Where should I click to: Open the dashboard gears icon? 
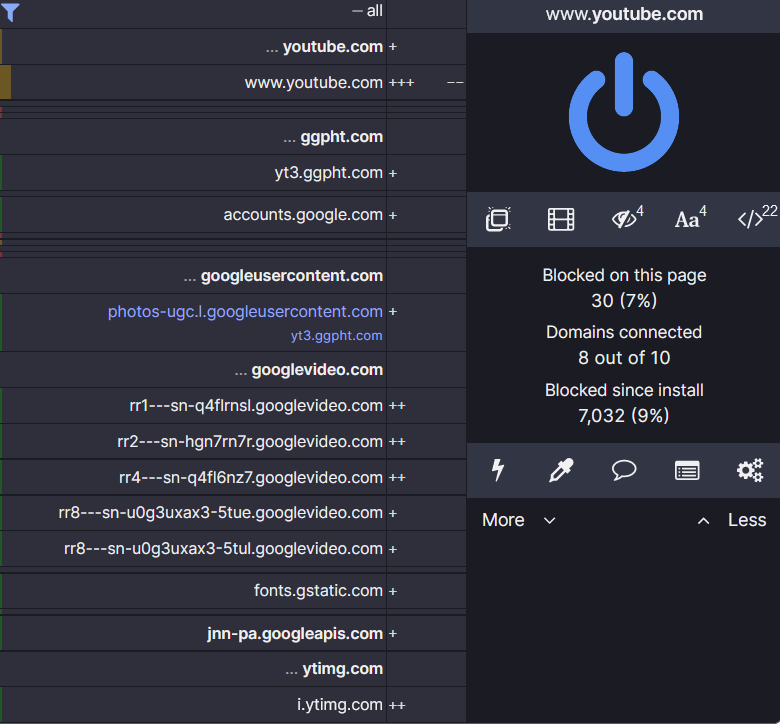click(750, 470)
